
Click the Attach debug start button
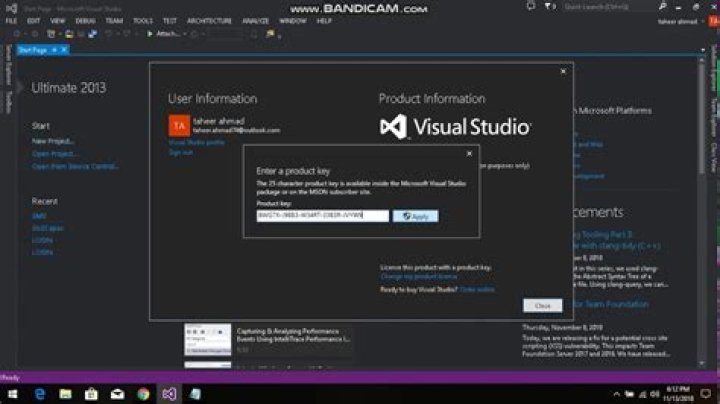tap(163, 34)
